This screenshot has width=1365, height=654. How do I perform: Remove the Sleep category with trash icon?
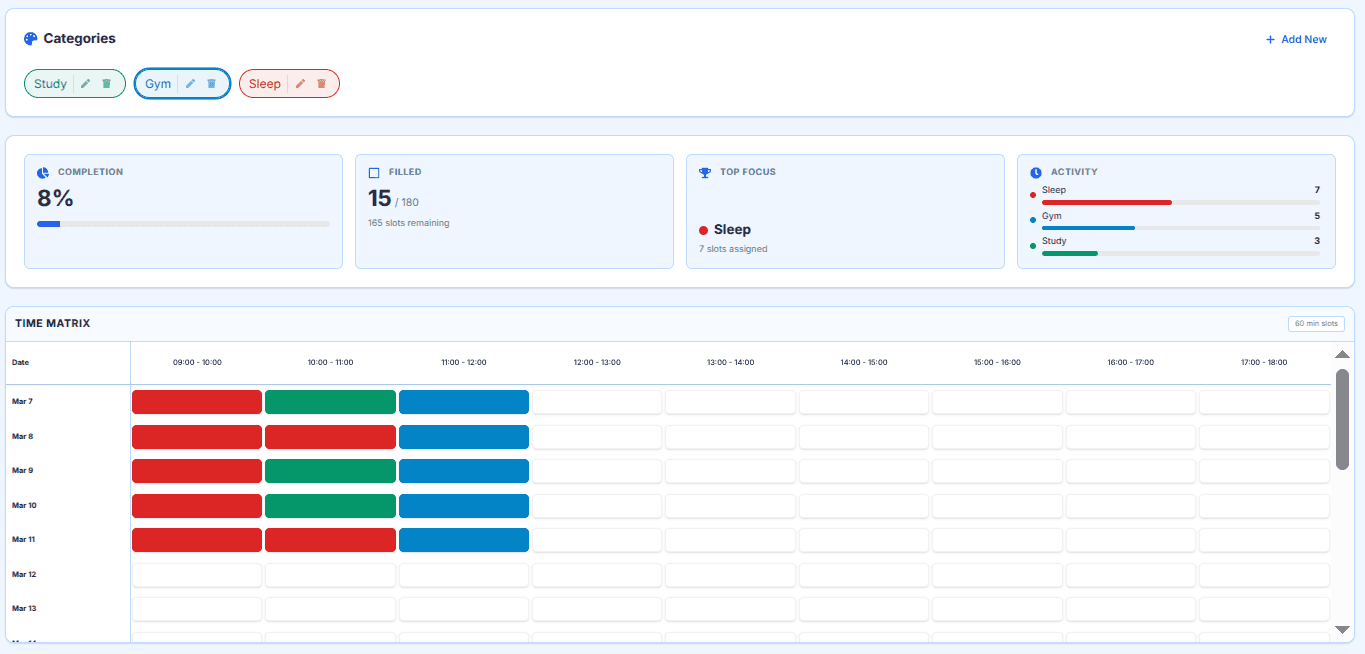[x=321, y=84]
